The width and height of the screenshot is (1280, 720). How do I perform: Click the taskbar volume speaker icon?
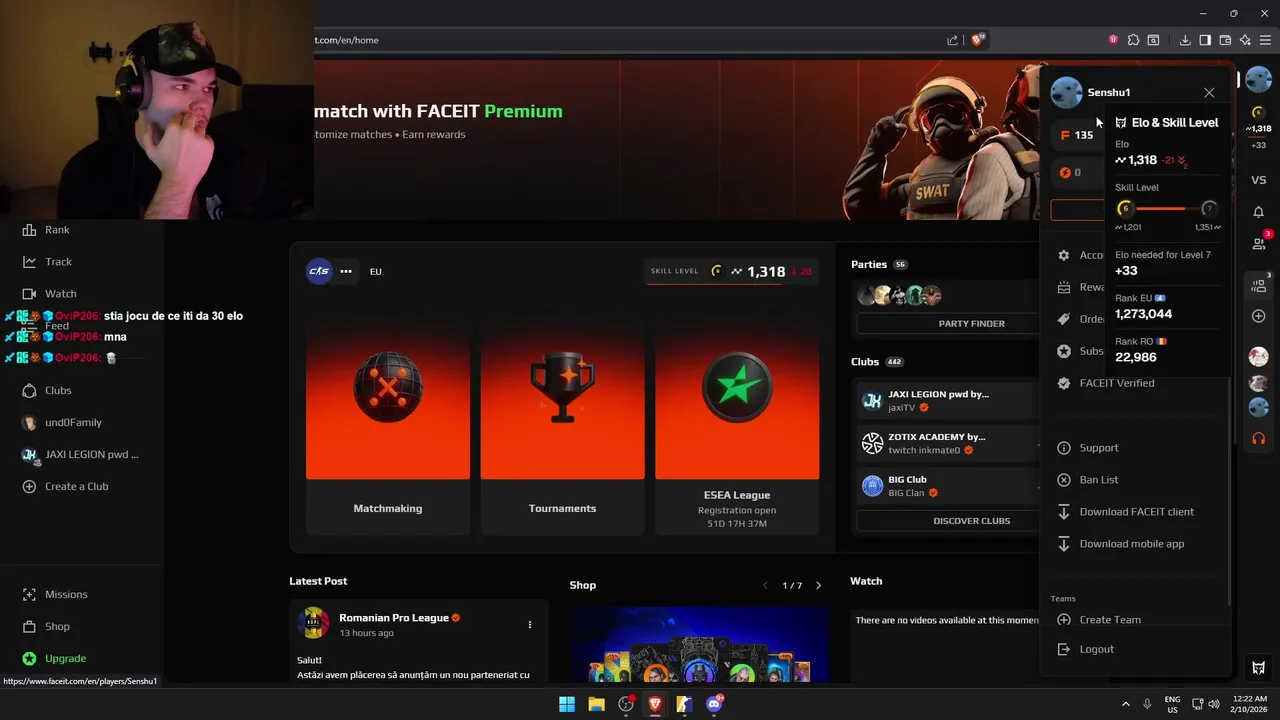click(1213, 704)
